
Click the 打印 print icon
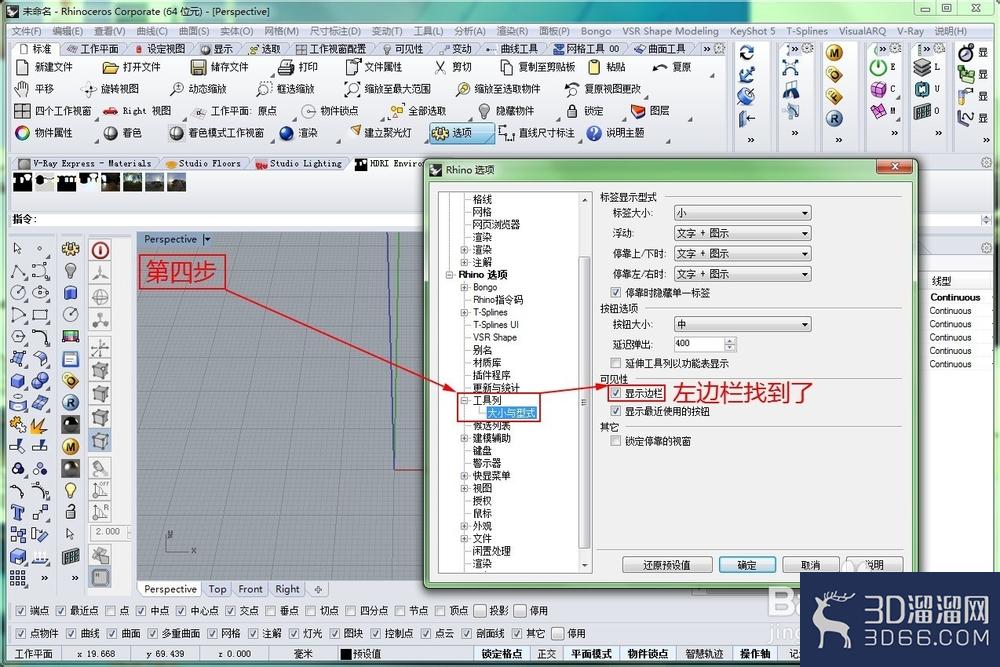click(x=286, y=67)
